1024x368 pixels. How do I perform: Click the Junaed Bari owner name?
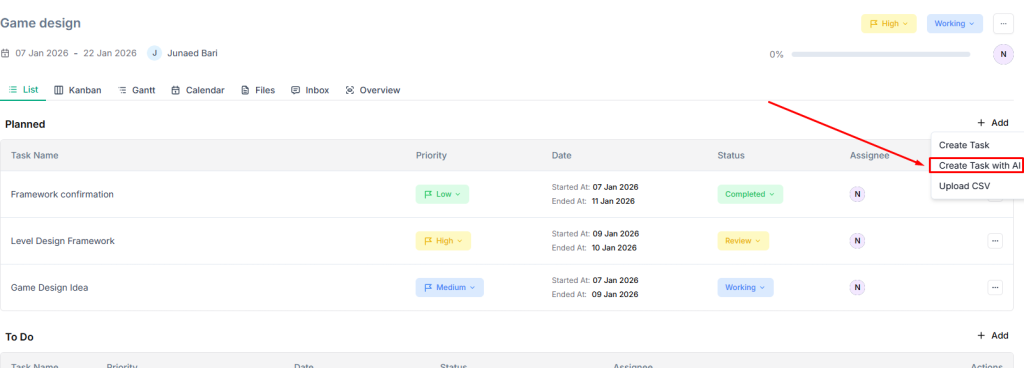tap(193, 54)
